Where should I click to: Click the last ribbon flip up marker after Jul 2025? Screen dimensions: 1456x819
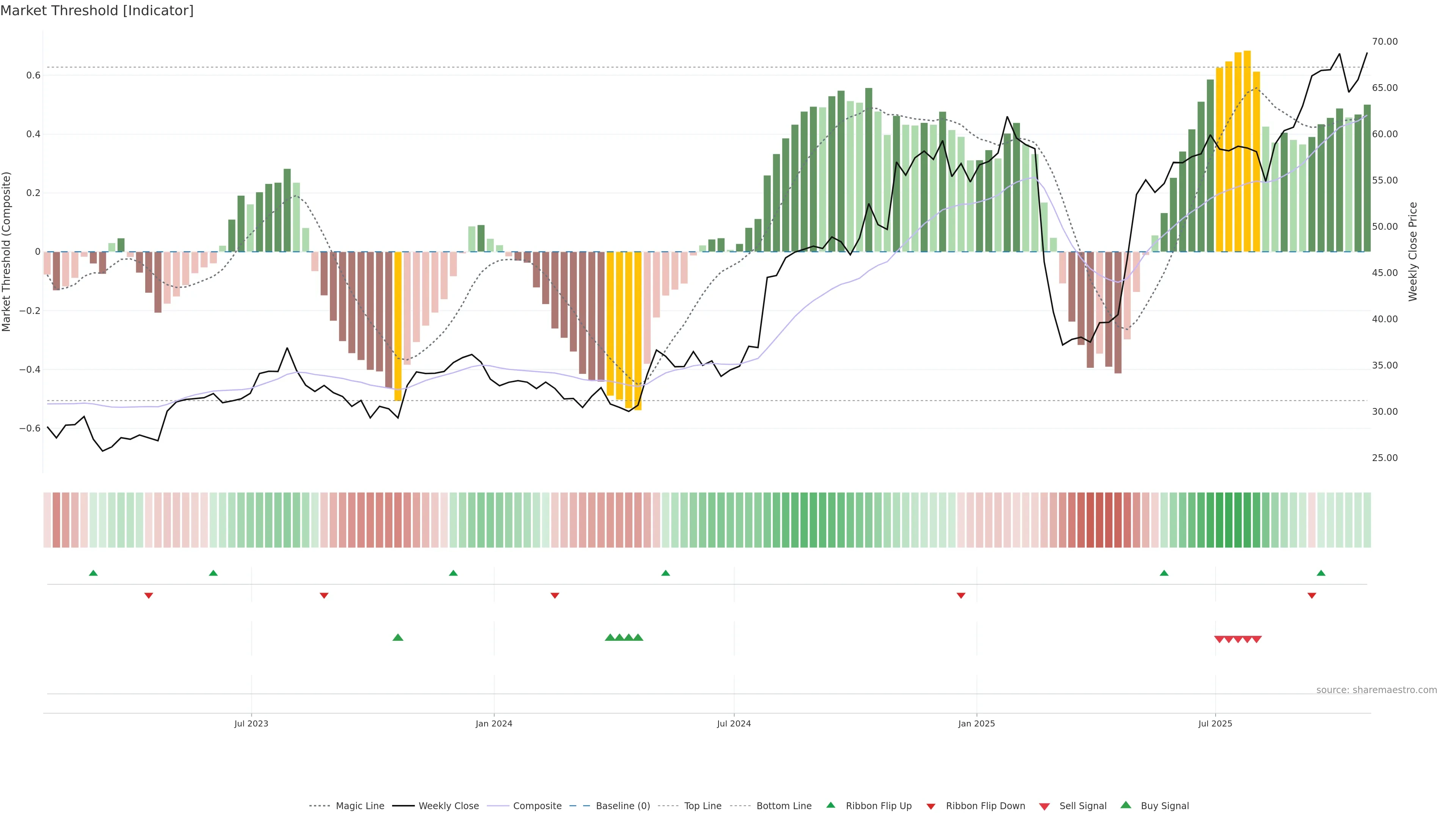[1321, 573]
